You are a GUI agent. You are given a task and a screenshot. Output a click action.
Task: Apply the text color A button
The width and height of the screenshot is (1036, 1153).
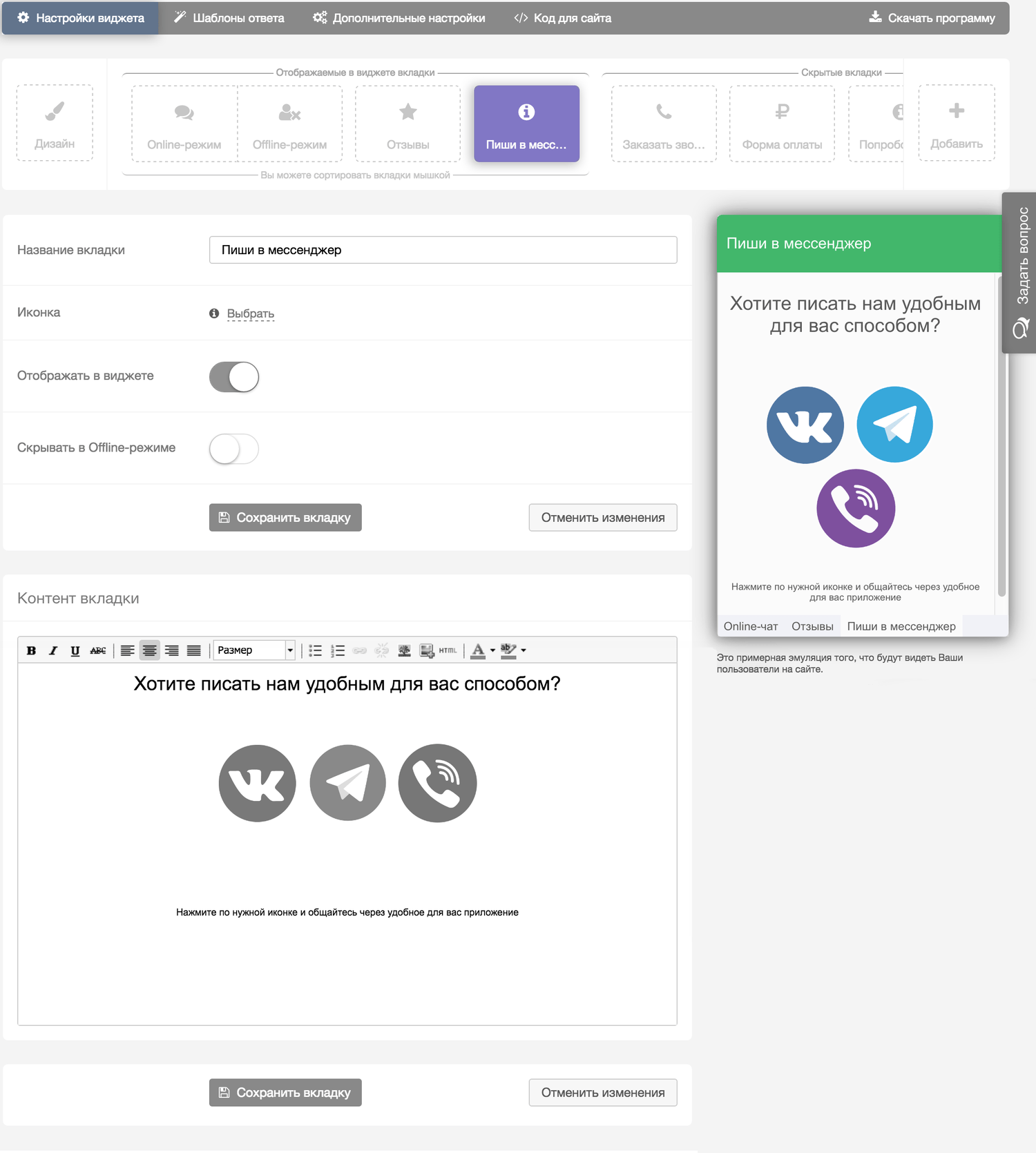477,650
